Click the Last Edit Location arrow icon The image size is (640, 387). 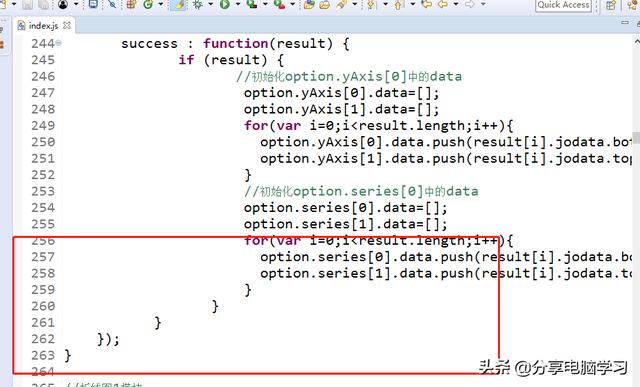click(427, 4)
